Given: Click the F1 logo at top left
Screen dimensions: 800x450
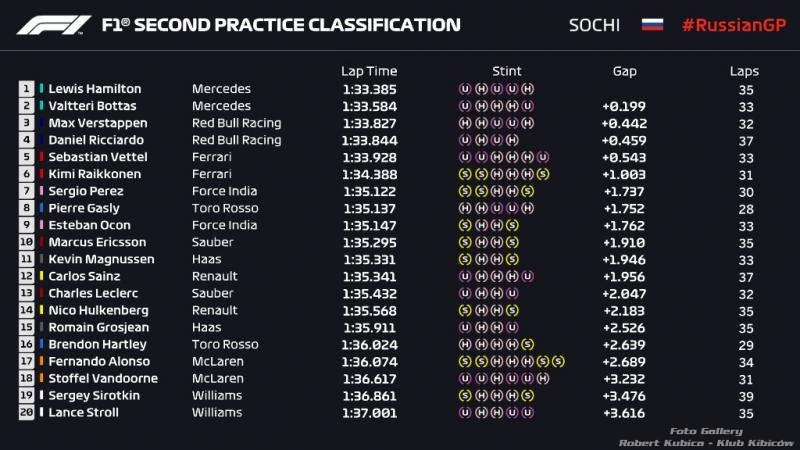Looking at the screenshot, I should point(54,25).
